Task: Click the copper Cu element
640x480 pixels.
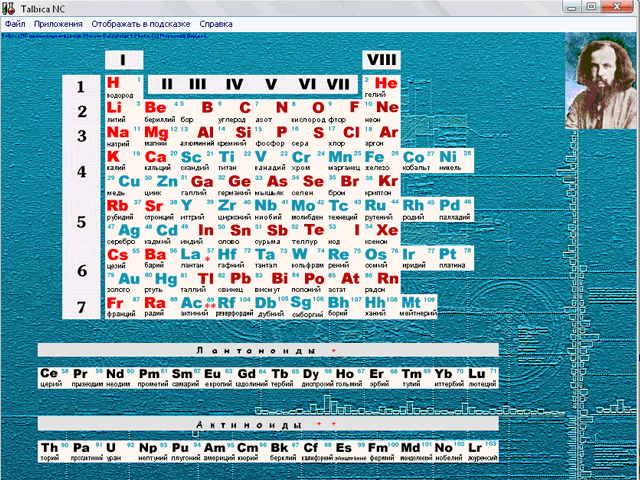Action: point(124,185)
